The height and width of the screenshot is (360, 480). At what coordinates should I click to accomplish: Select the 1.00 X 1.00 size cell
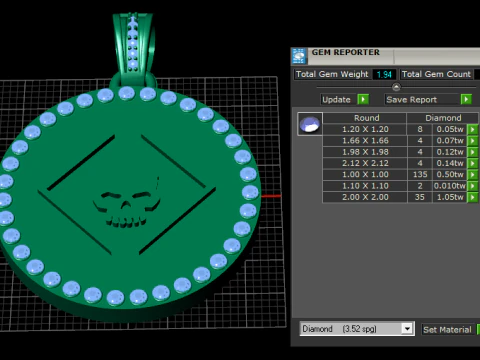pyautogui.click(x=365, y=175)
